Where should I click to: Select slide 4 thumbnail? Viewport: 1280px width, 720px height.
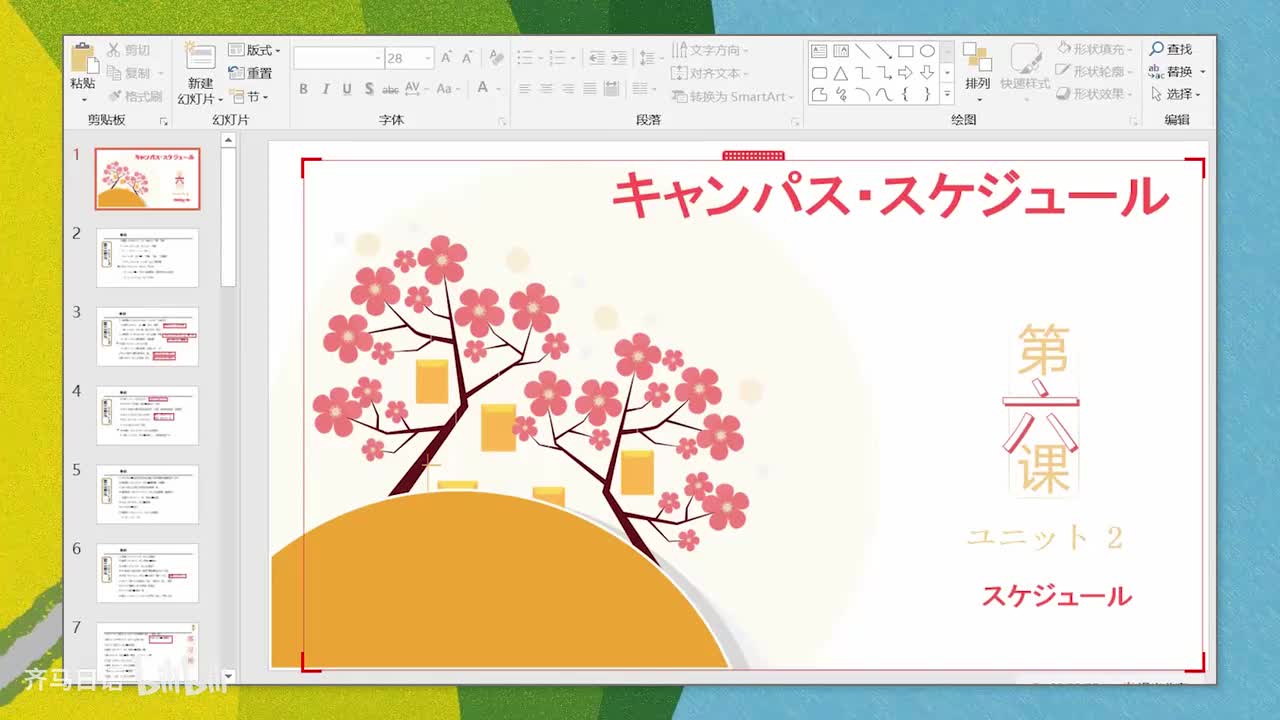coord(147,415)
